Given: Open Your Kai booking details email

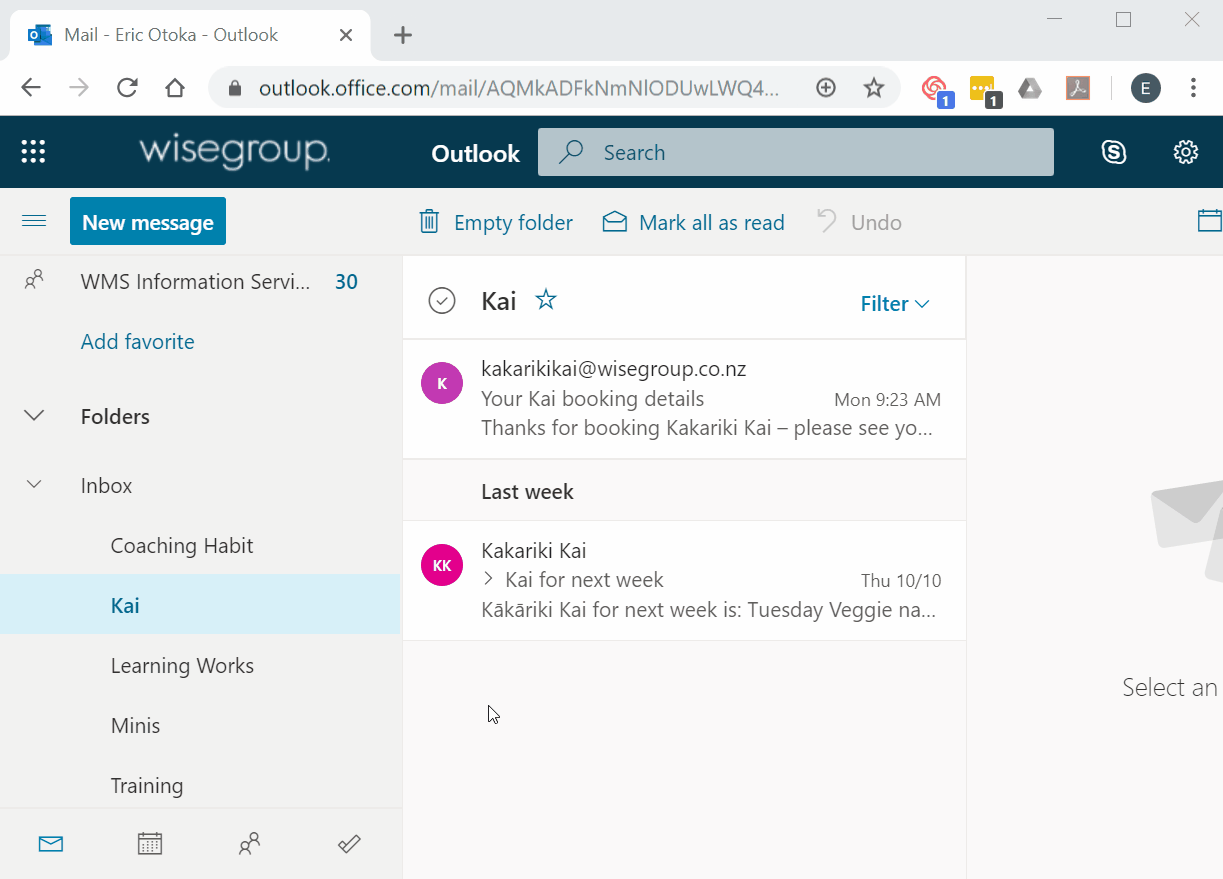Looking at the screenshot, I should point(684,399).
